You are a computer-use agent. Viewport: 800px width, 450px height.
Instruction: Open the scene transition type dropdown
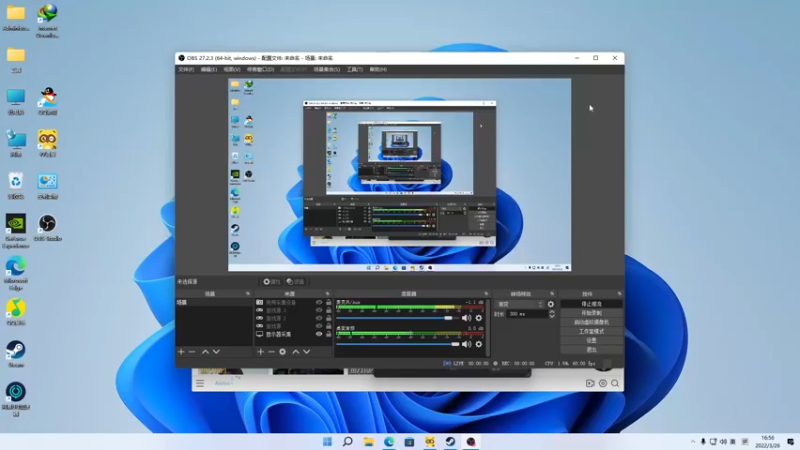coord(519,304)
